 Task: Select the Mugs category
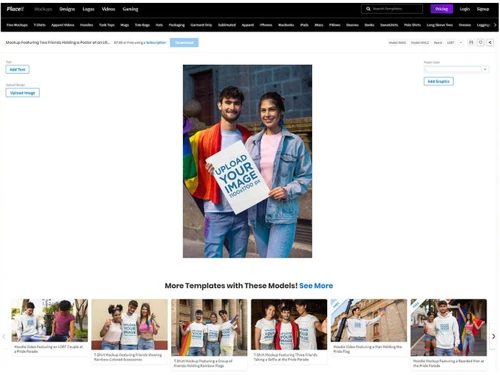click(124, 25)
